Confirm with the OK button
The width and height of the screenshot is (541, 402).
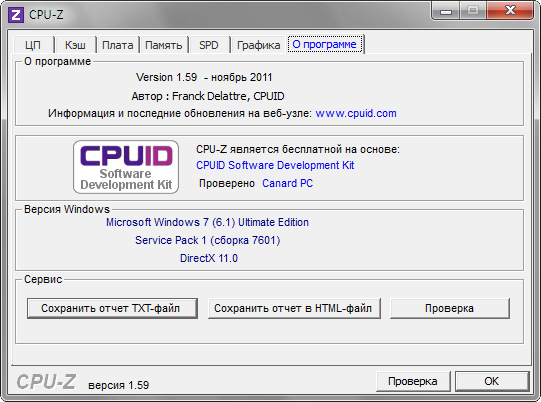[492, 381]
